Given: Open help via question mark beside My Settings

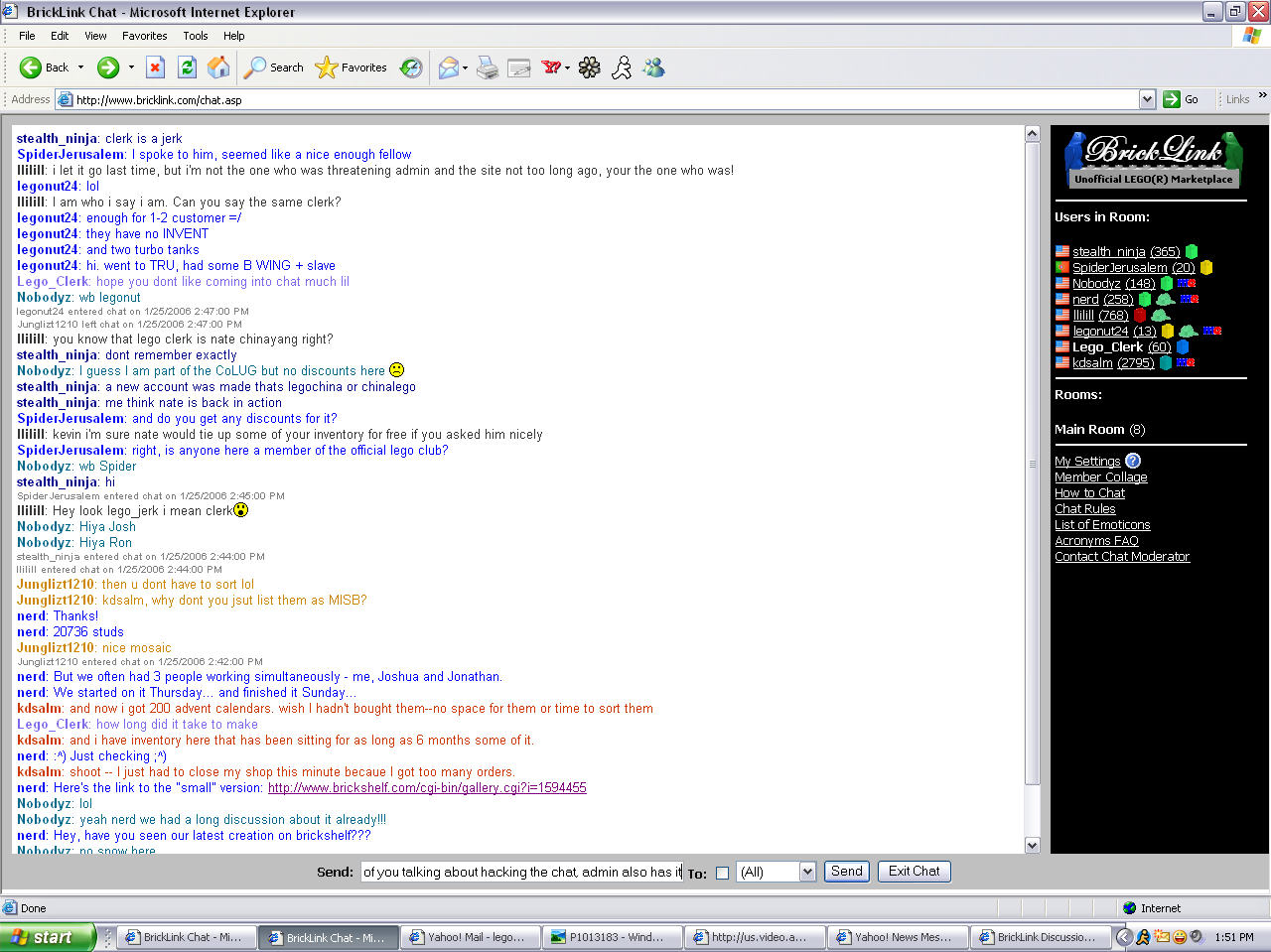Looking at the screenshot, I should pos(1133,460).
